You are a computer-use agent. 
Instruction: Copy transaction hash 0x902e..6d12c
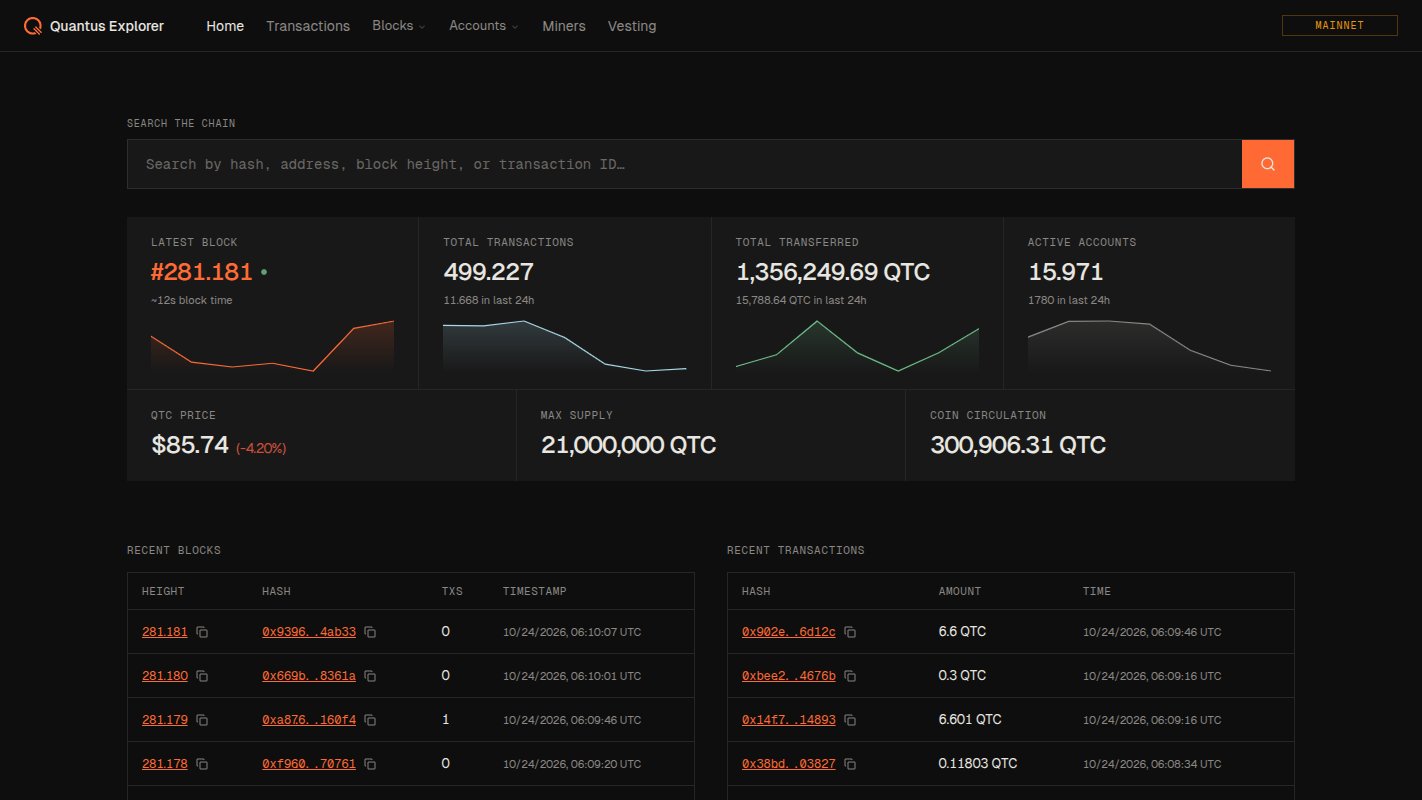tap(850, 632)
